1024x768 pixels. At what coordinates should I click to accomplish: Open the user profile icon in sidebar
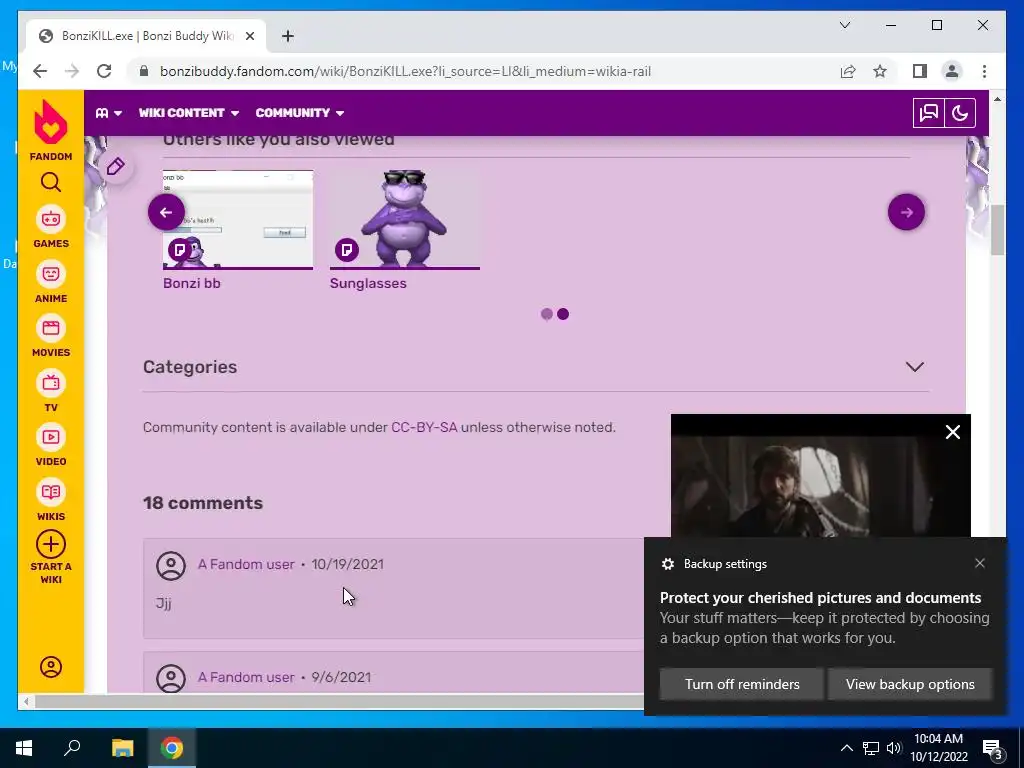(51, 667)
